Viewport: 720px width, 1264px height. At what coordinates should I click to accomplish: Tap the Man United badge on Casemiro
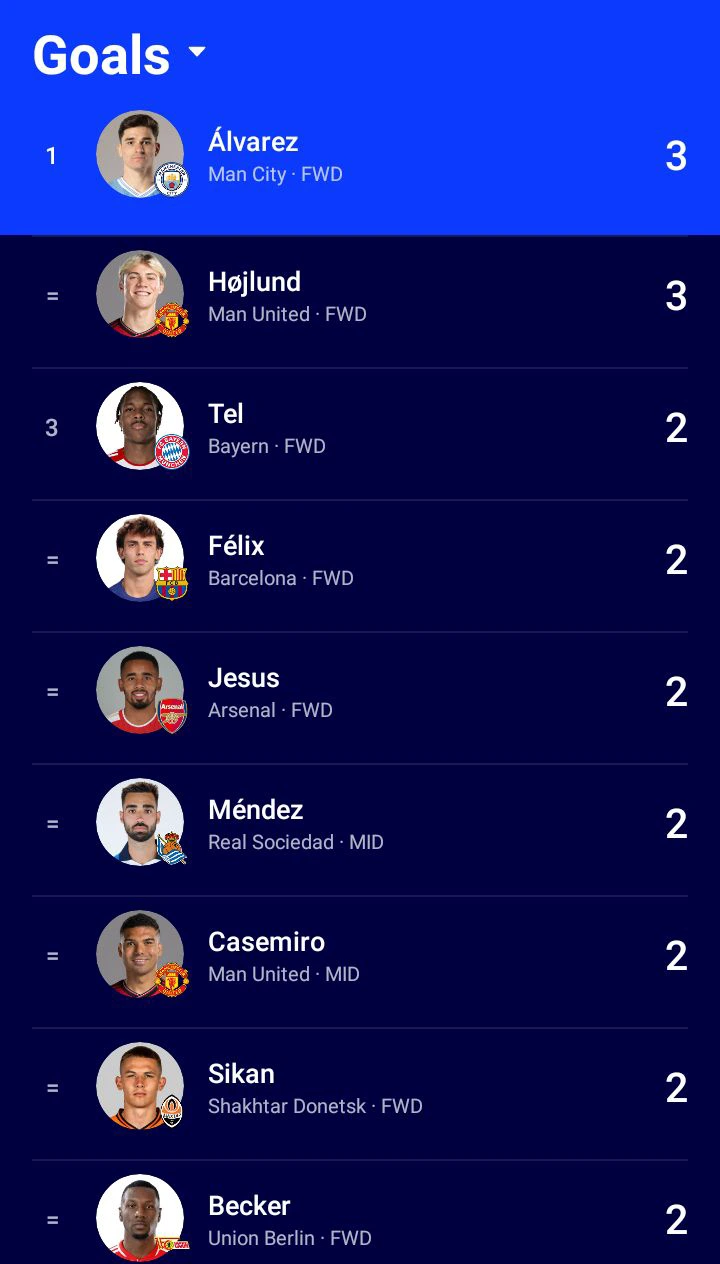click(172, 980)
